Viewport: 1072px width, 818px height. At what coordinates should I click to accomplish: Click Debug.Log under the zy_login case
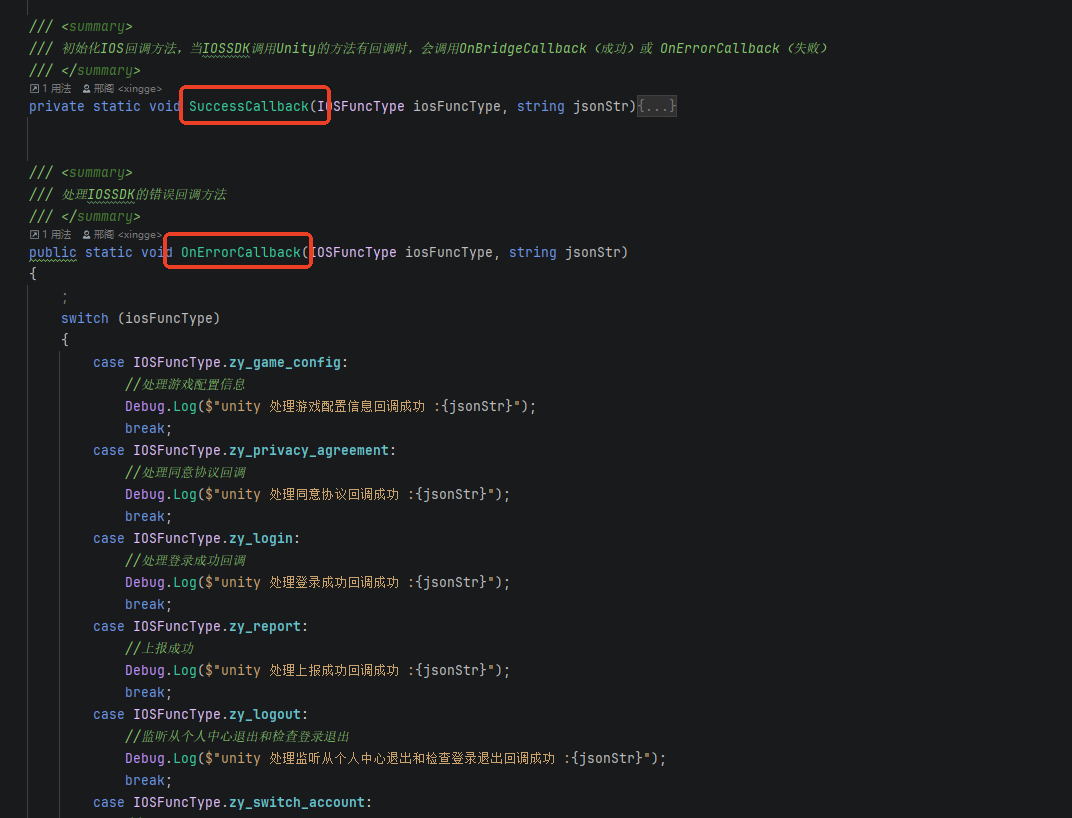pyautogui.click(x=160, y=582)
